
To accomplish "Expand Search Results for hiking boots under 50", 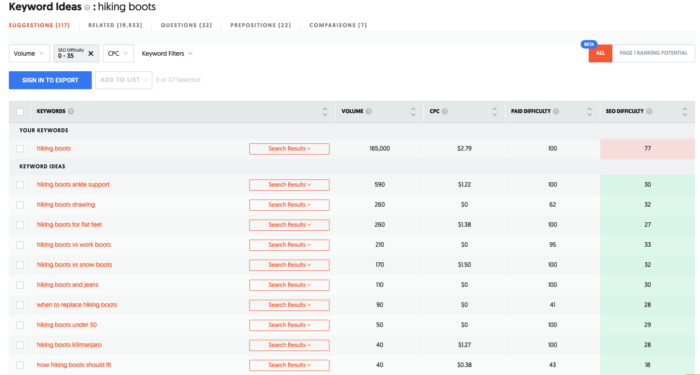I will click(289, 325).
